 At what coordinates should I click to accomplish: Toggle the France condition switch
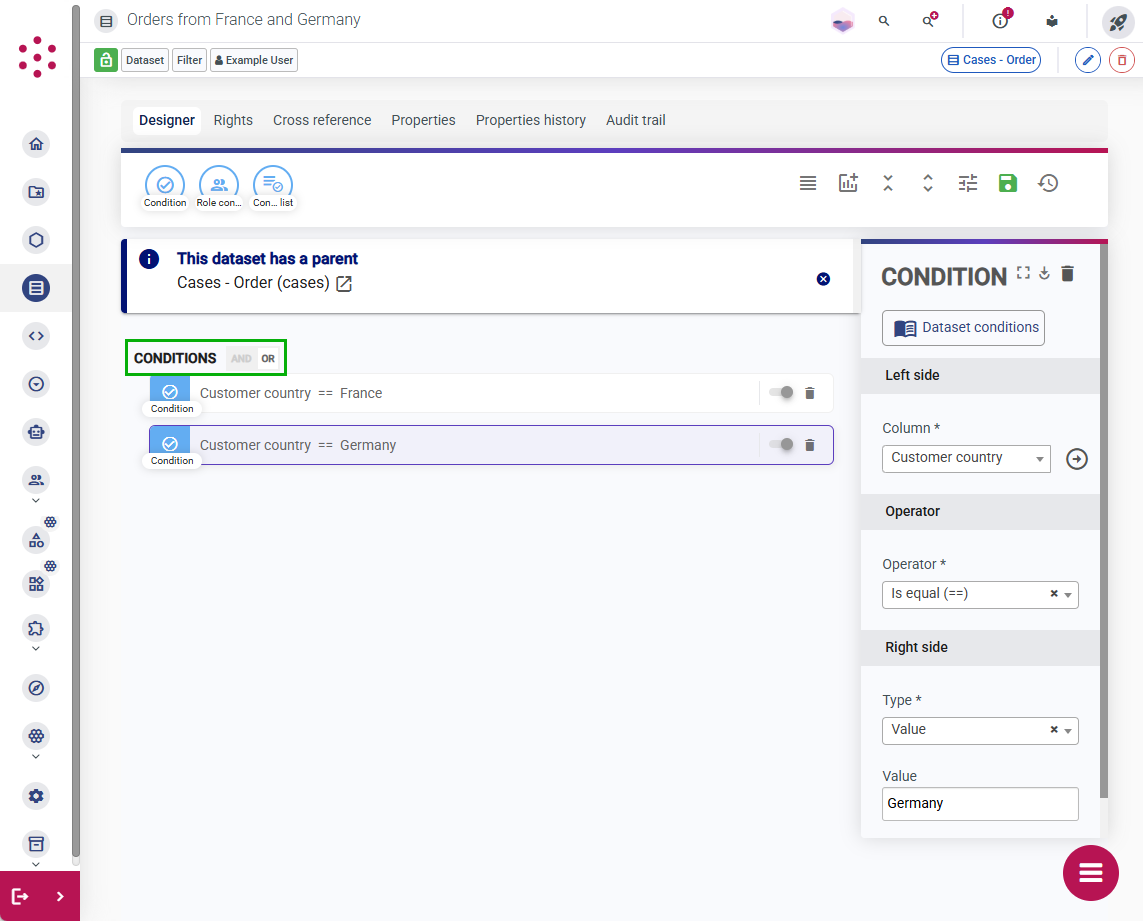(x=781, y=392)
